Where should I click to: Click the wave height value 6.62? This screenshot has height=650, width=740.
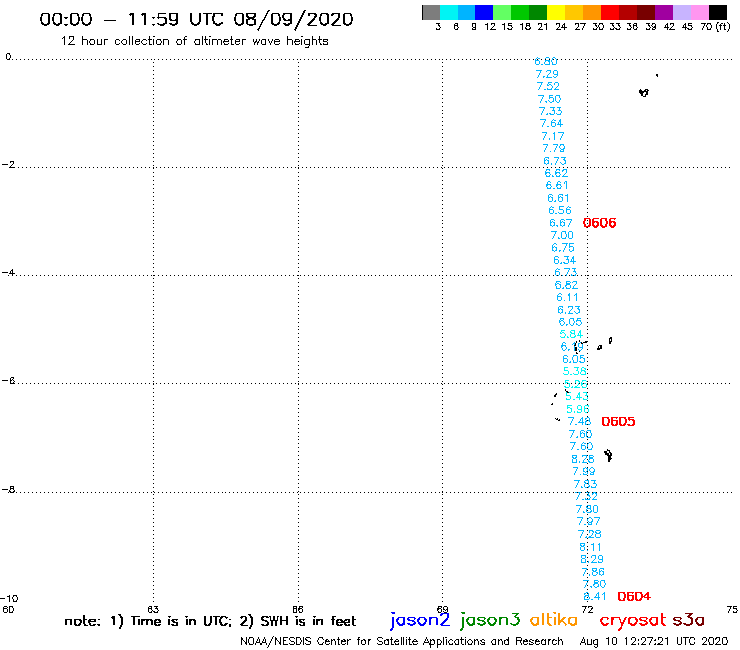(556, 173)
